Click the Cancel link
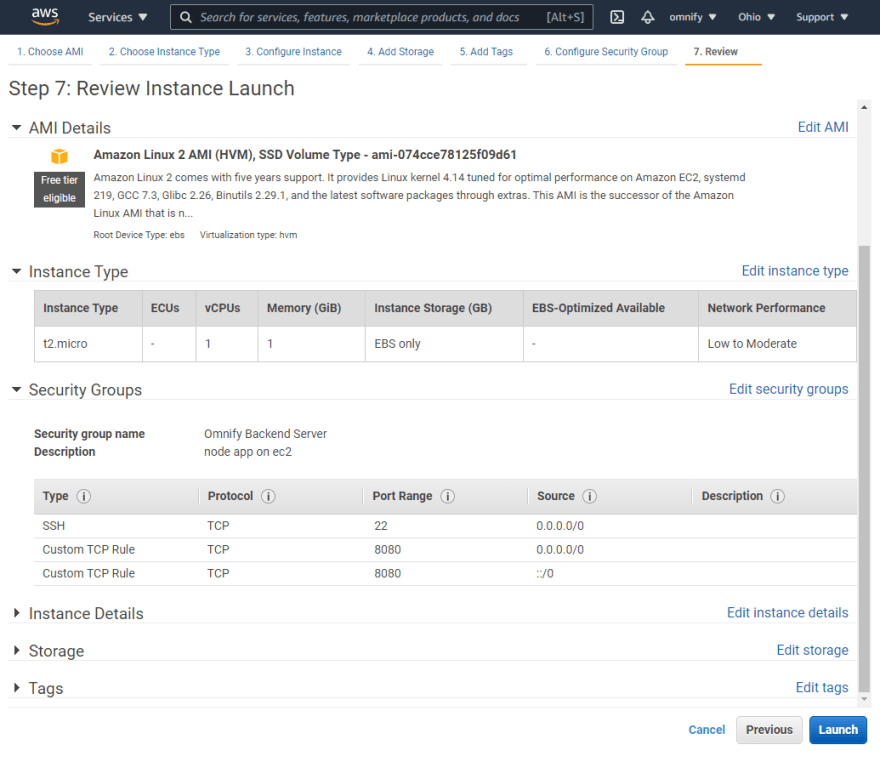 tap(707, 729)
